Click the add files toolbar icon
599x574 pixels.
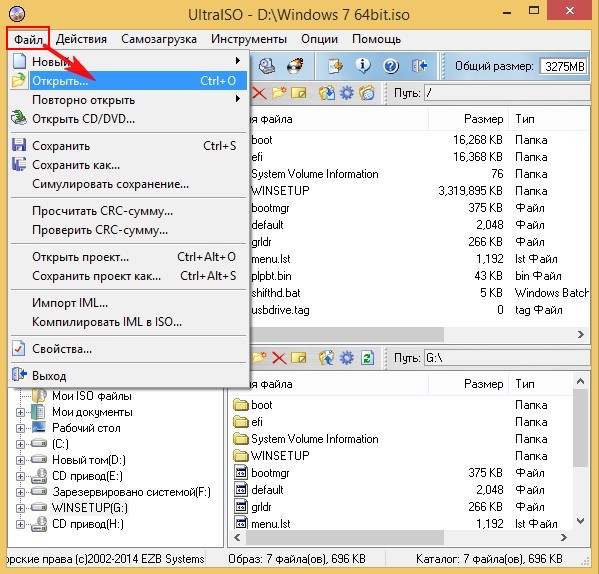pyautogui.click(x=335, y=66)
